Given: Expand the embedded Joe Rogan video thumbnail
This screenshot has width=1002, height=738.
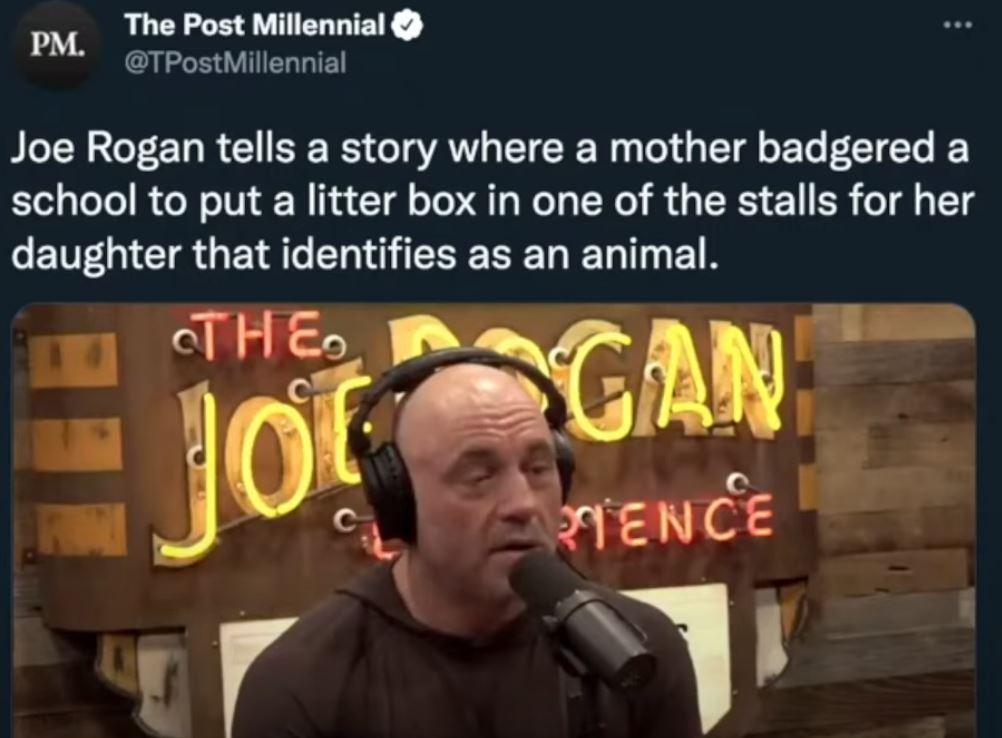Looking at the screenshot, I should (x=500, y=520).
